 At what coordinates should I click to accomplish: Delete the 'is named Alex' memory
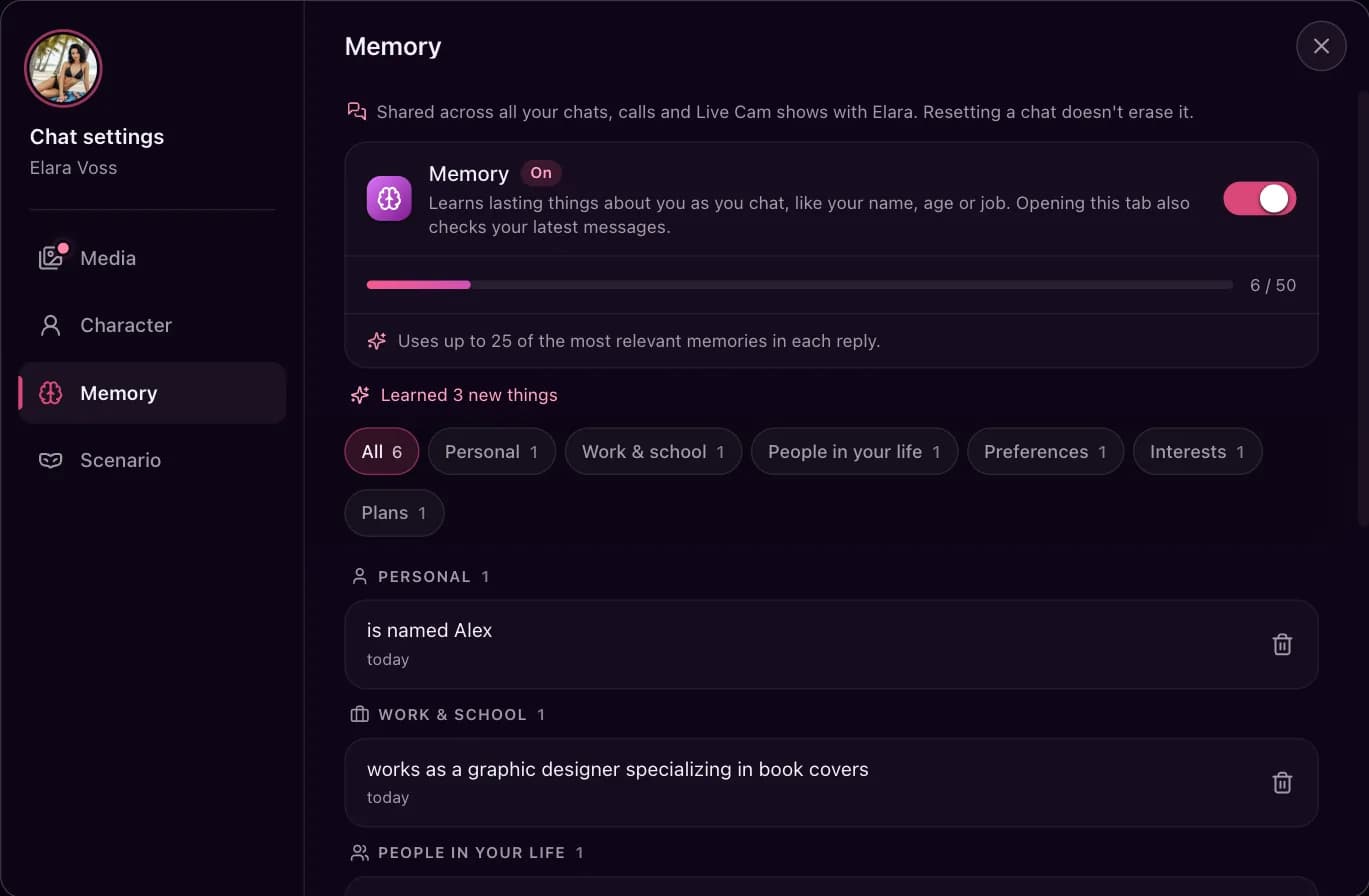tap(1282, 645)
